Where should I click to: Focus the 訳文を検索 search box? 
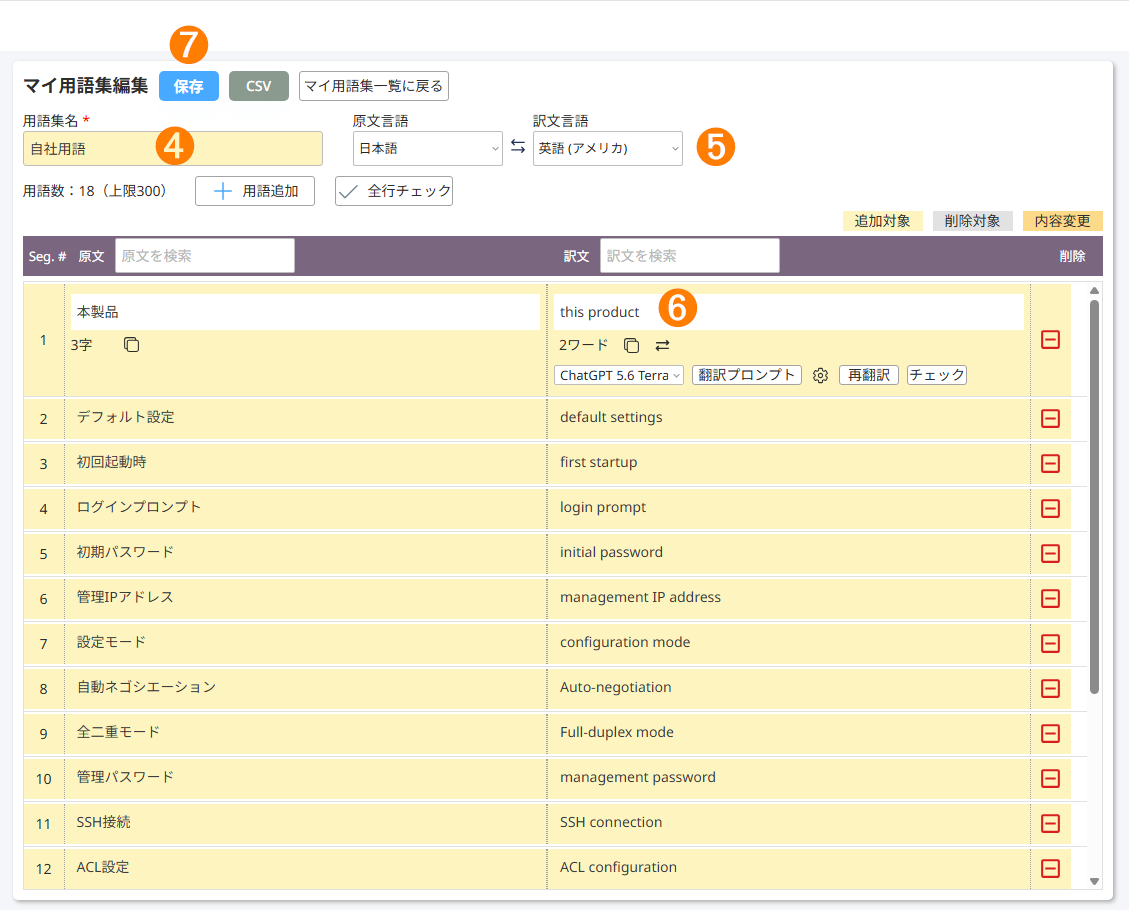tap(690, 256)
